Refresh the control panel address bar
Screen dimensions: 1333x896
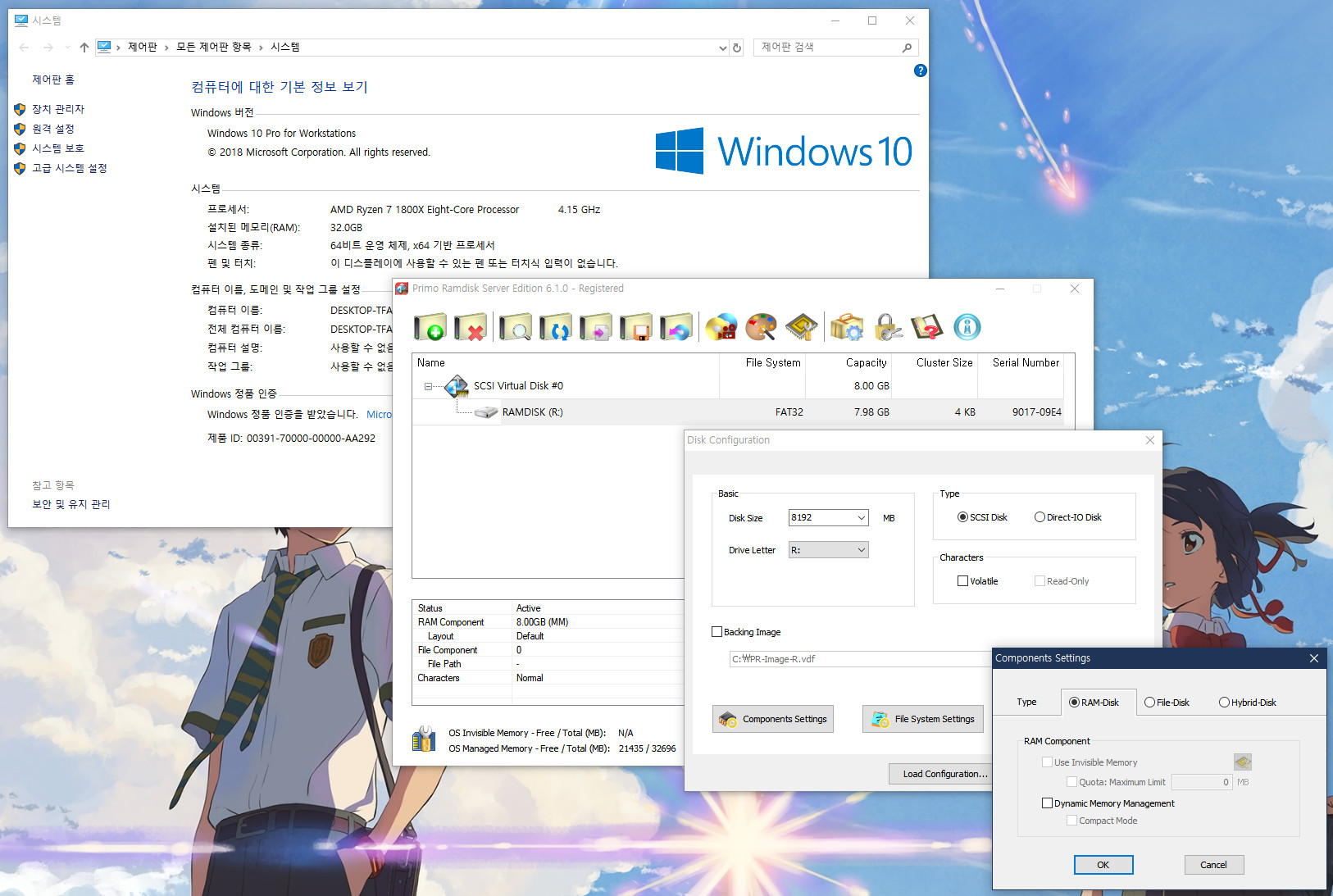pos(737,48)
